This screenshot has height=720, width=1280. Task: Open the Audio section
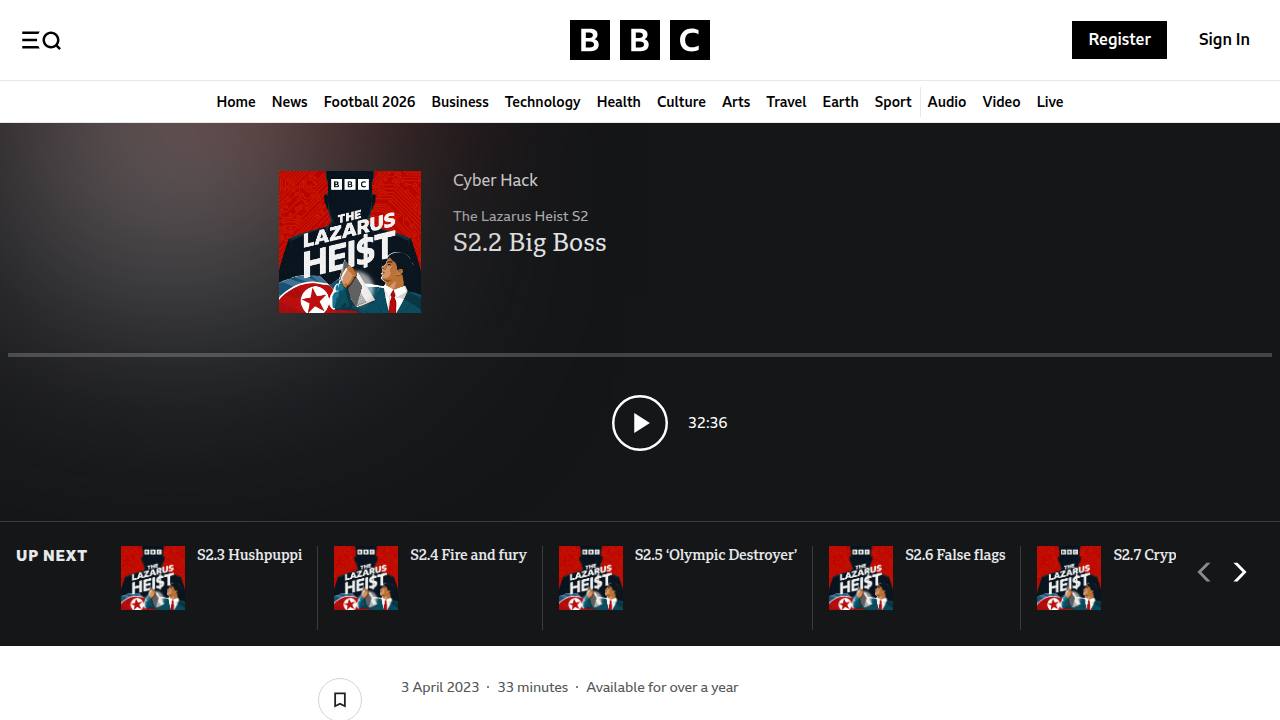947,102
